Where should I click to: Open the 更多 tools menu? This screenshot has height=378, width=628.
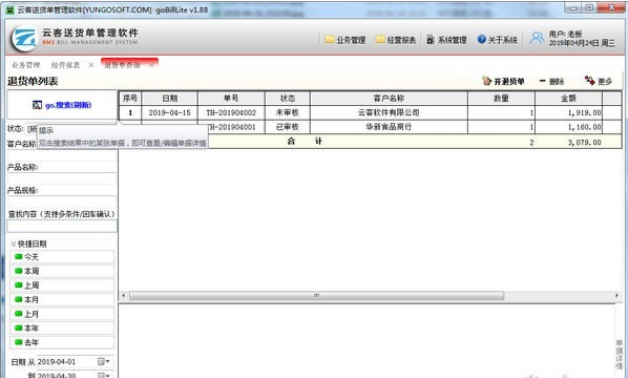598,81
